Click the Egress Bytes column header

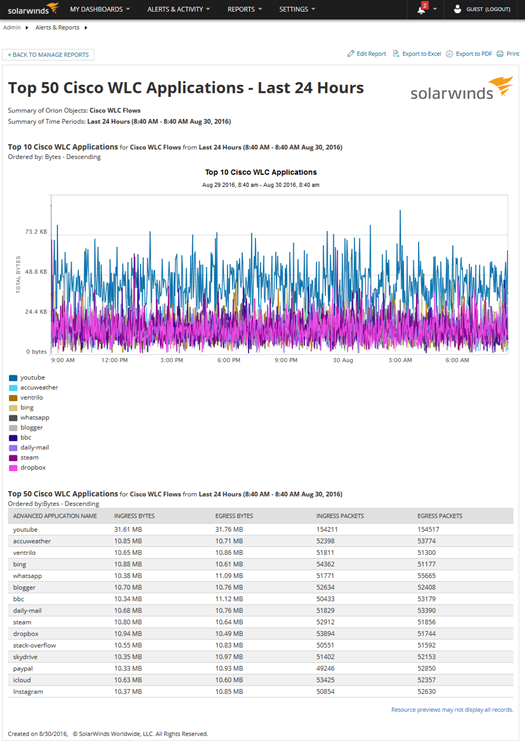coord(234,516)
